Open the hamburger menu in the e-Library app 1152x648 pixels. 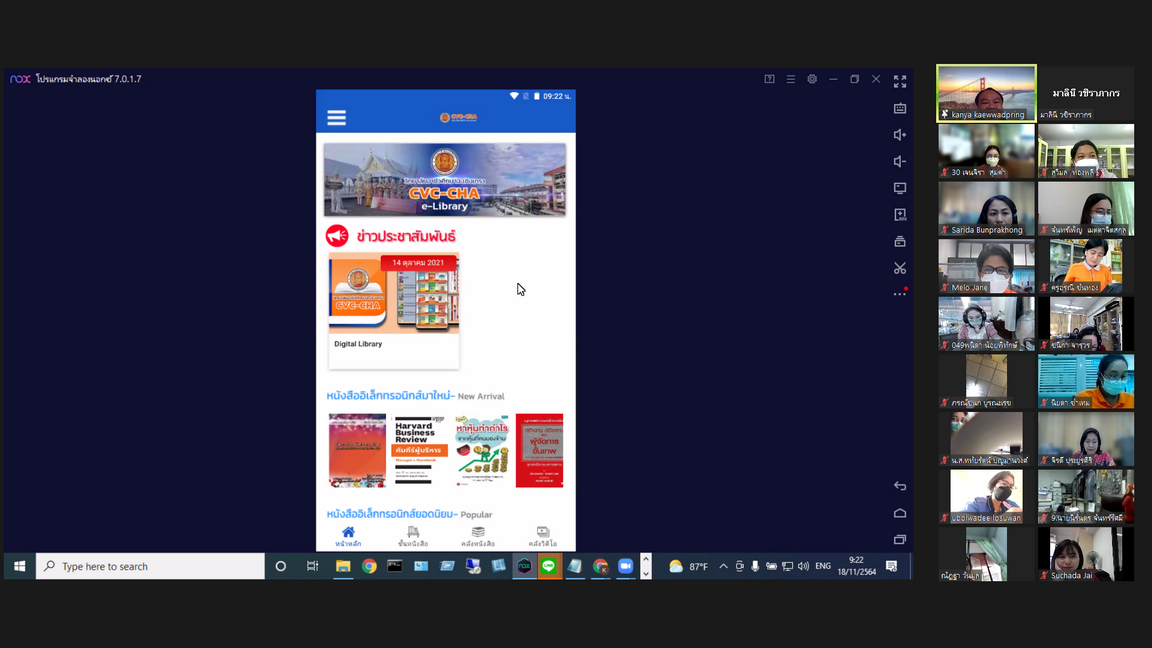click(x=336, y=118)
